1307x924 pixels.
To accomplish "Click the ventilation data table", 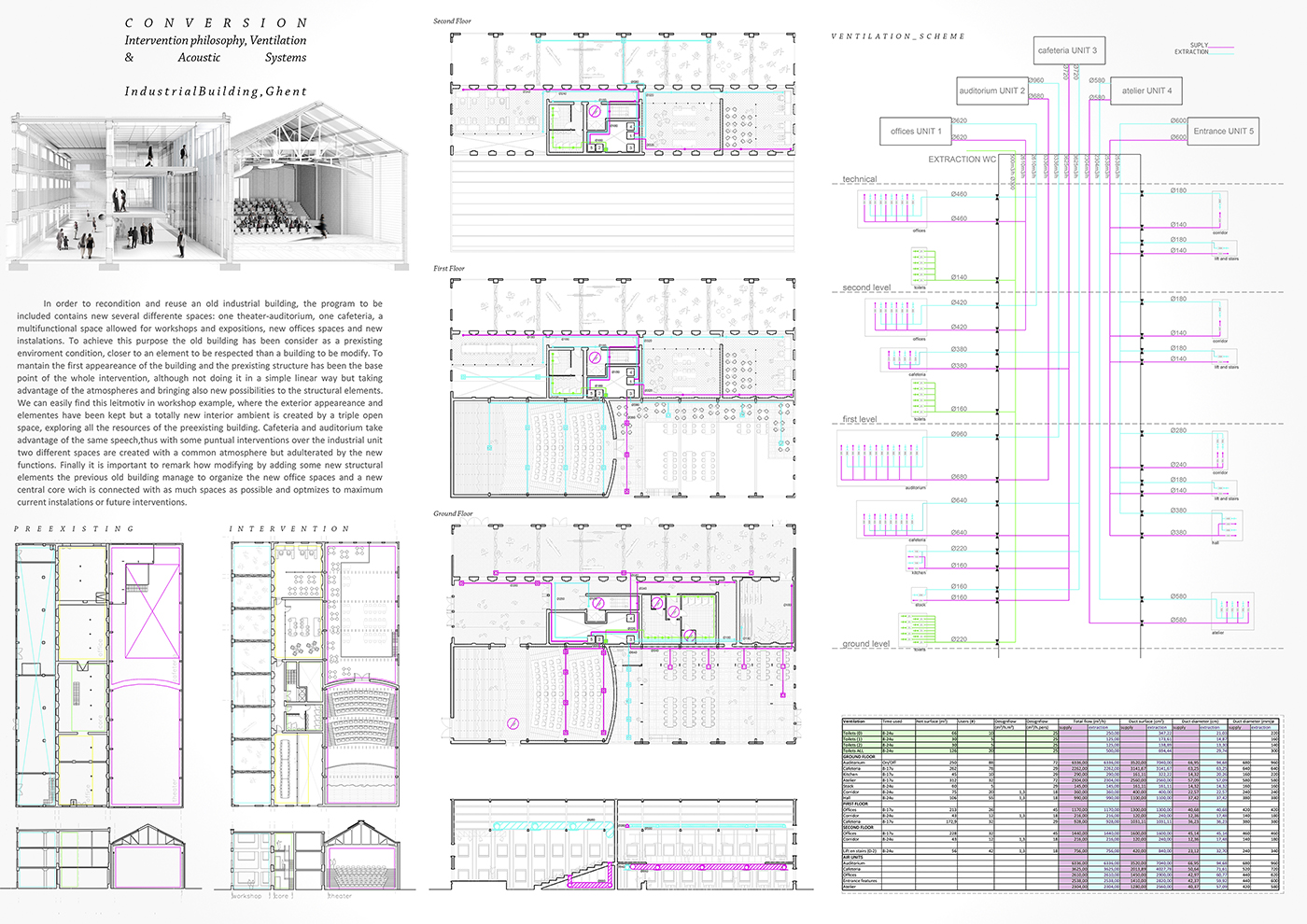I will point(1061,804).
